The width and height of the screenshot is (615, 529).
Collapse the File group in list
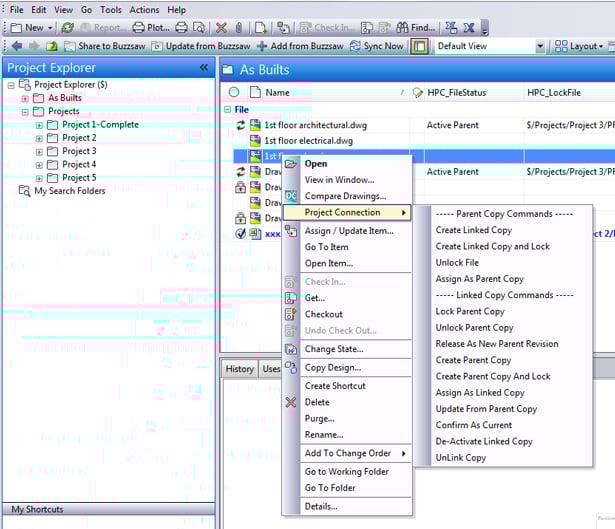pos(228,110)
